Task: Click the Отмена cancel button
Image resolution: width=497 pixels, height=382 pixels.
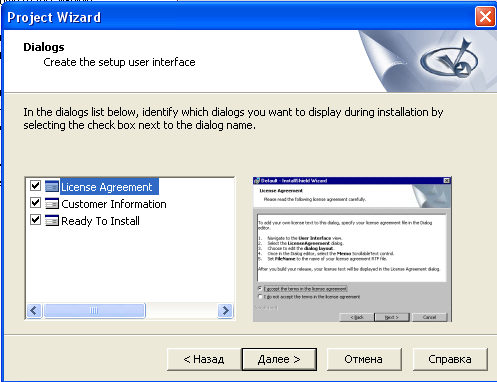Action: (x=364, y=359)
